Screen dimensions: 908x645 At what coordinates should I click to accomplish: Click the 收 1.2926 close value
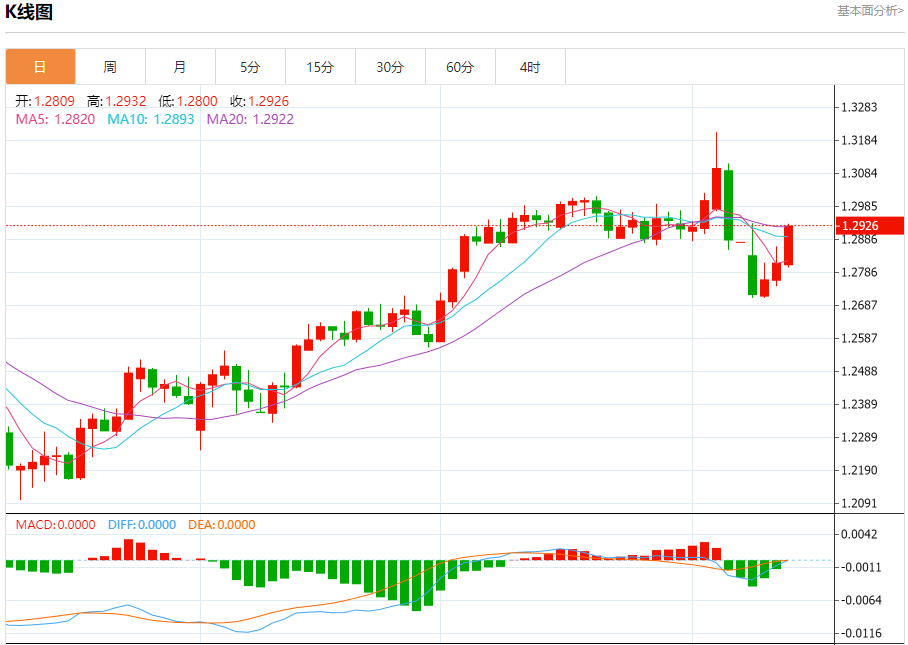point(259,101)
